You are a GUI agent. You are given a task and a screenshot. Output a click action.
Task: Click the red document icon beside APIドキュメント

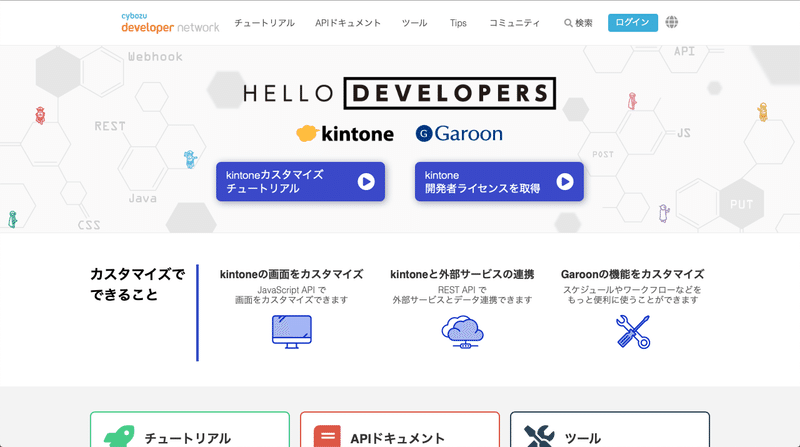[327, 436]
